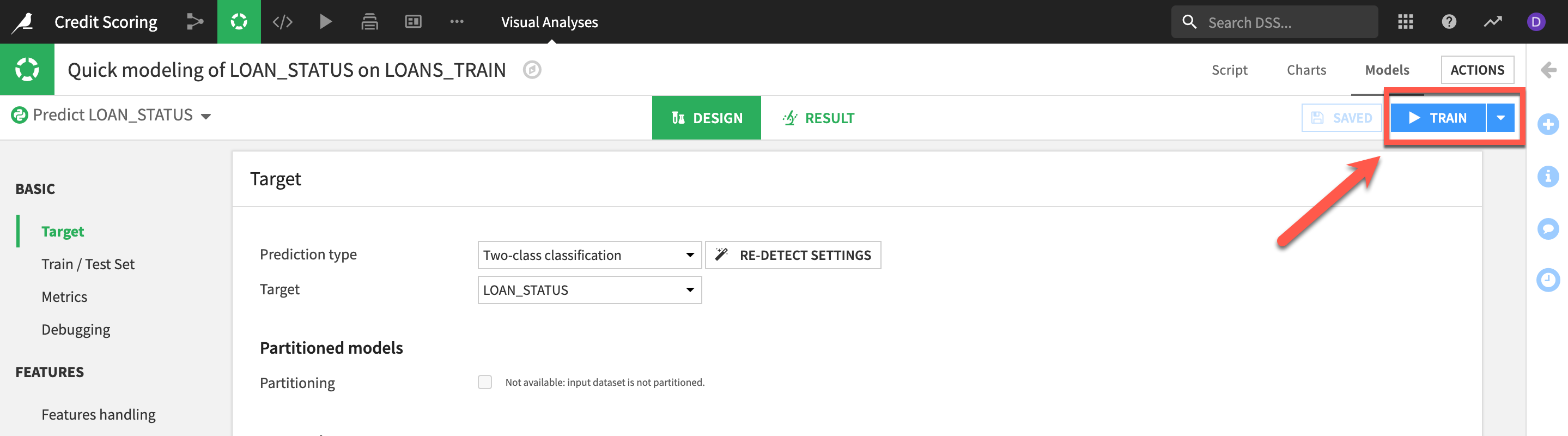The height and width of the screenshot is (436, 1568).
Task: Click Re-detect Settings button
Action: click(x=793, y=255)
